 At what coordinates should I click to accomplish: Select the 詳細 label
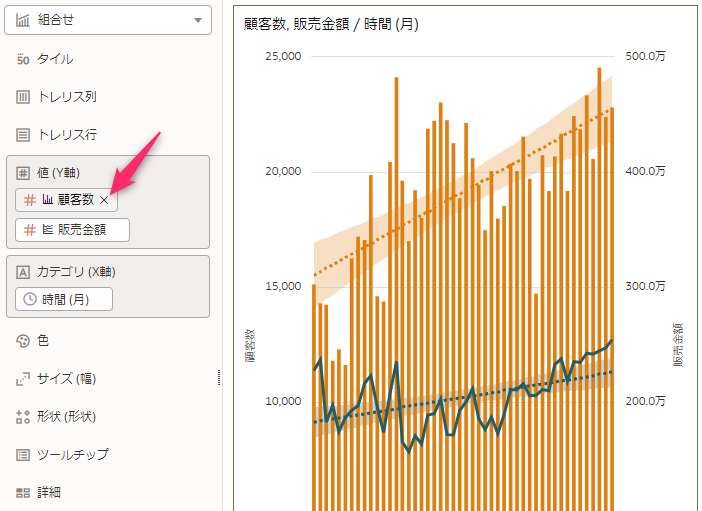tap(49, 493)
